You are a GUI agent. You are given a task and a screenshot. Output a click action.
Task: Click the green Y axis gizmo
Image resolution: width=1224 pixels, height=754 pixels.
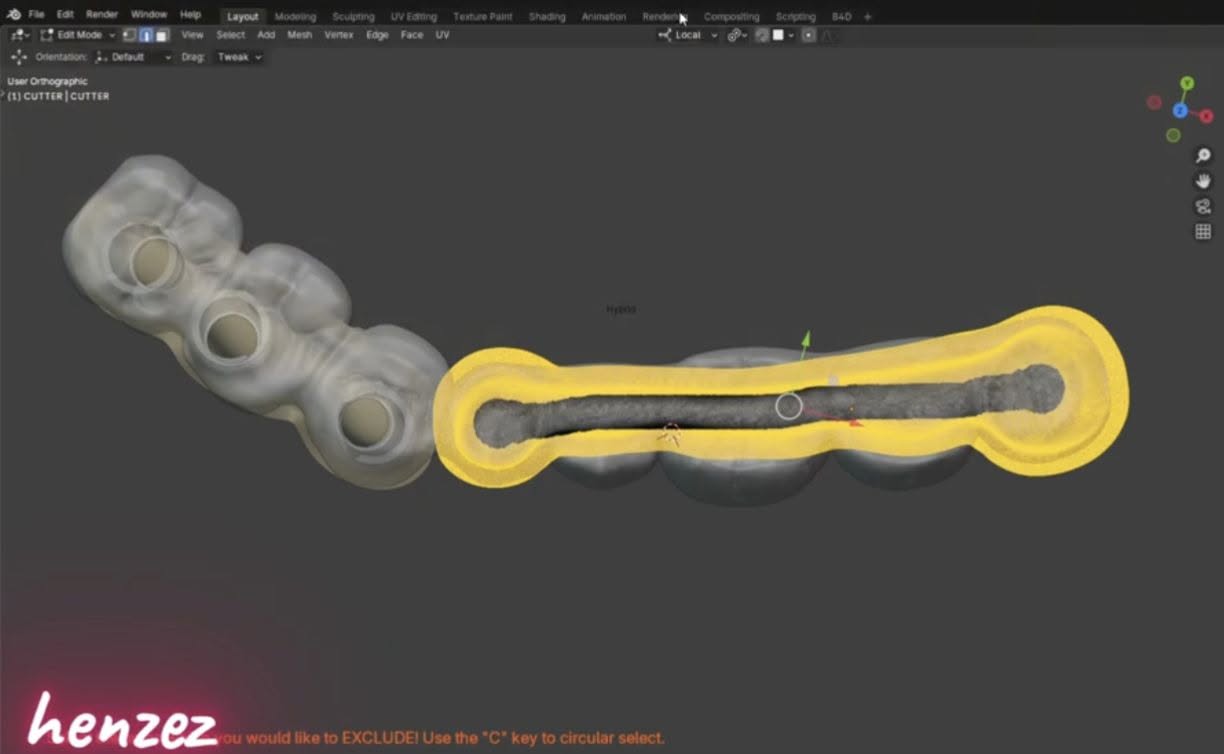(x=1186, y=83)
